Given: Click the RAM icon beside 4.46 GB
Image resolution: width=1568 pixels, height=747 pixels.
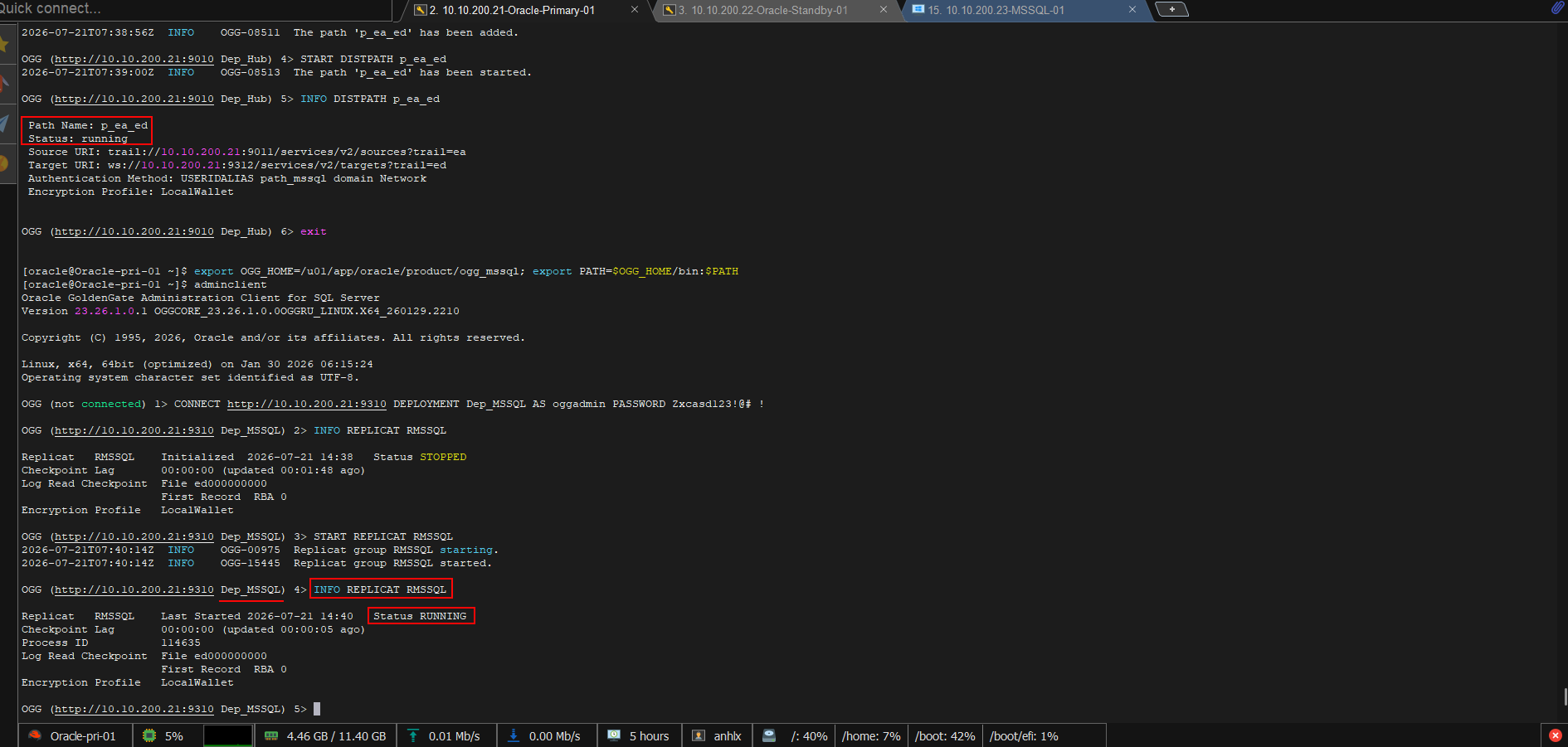Looking at the screenshot, I should coord(271,735).
